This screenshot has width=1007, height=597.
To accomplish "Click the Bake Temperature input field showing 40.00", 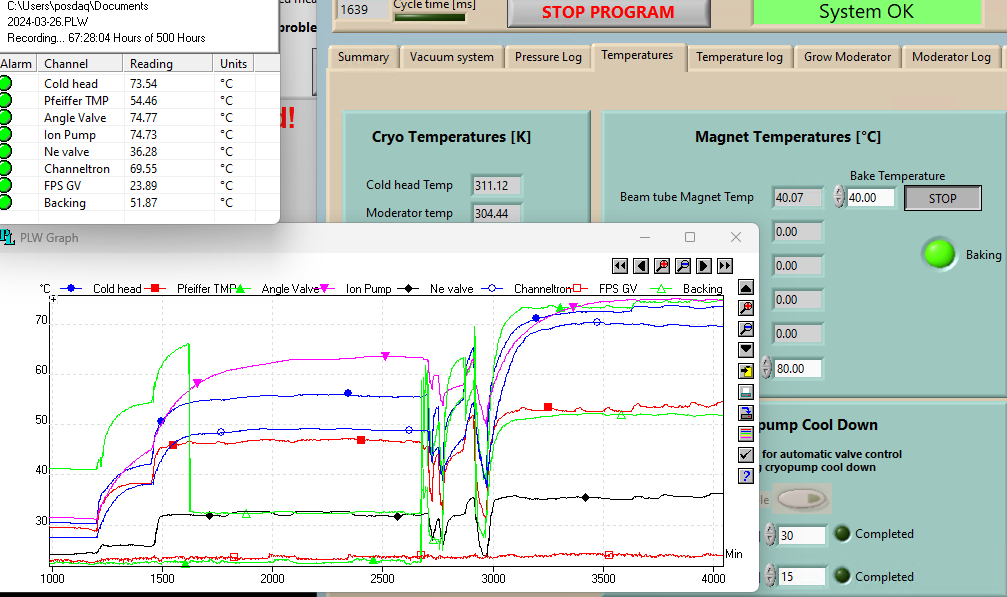I will click(871, 199).
